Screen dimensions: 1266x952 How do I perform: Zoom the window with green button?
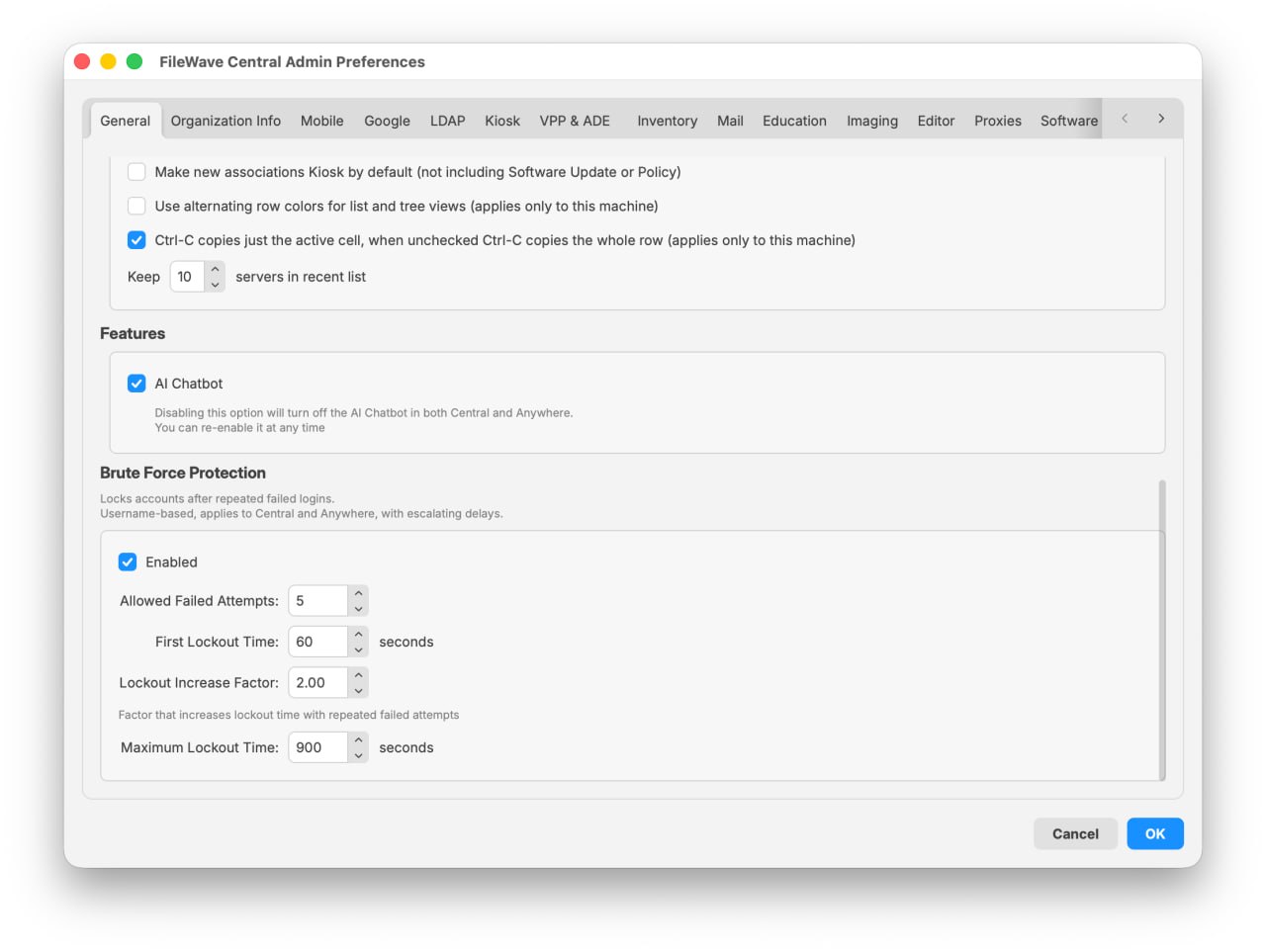(x=135, y=61)
